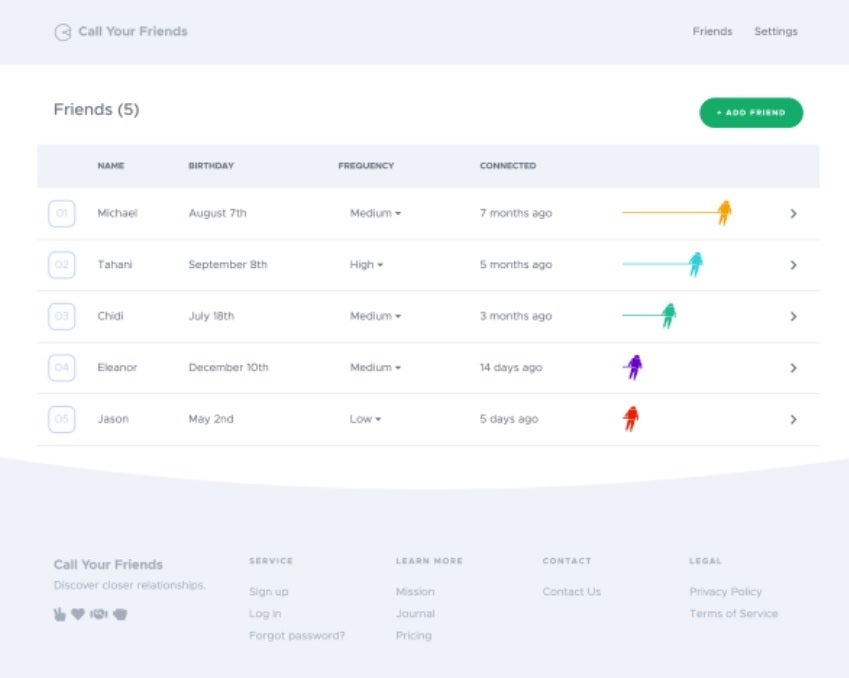The image size is (849, 678).
Task: Click the Name column header
Action: pos(111,166)
